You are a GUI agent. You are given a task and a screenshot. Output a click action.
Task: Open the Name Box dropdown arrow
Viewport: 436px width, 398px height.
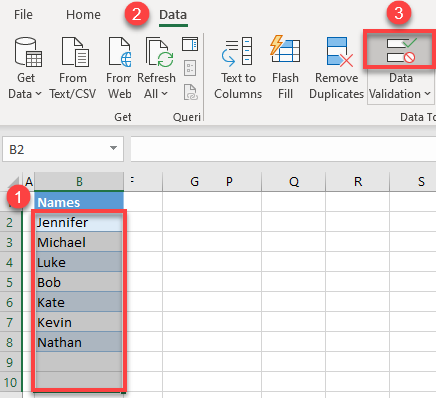[x=113, y=148]
